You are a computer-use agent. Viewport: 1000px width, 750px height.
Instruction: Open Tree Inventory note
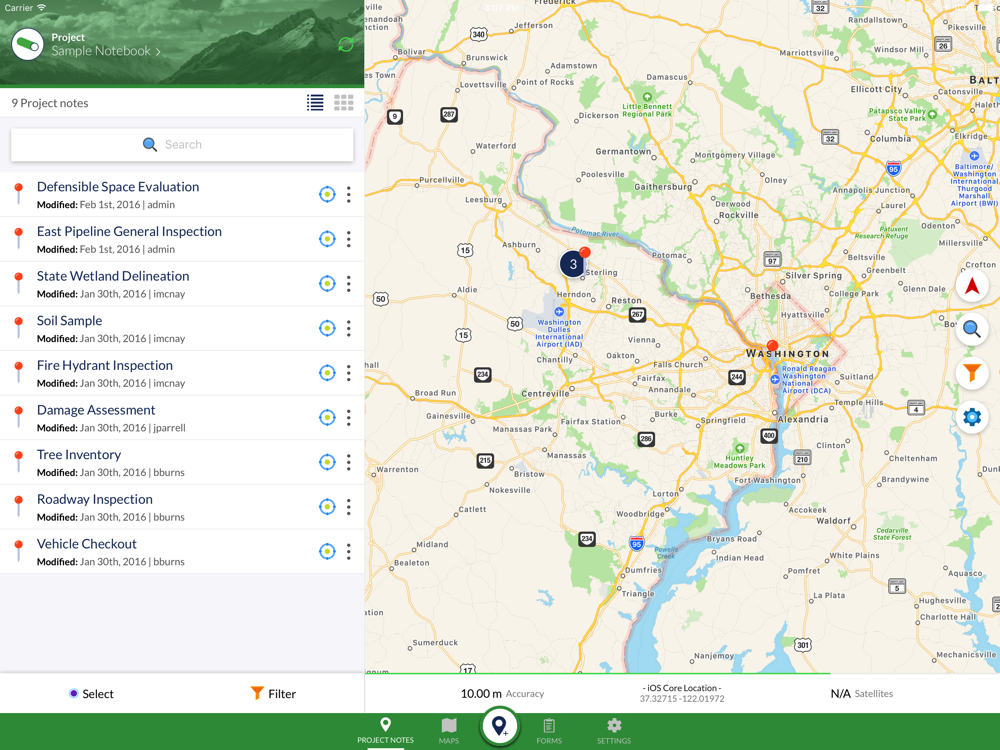point(182,462)
